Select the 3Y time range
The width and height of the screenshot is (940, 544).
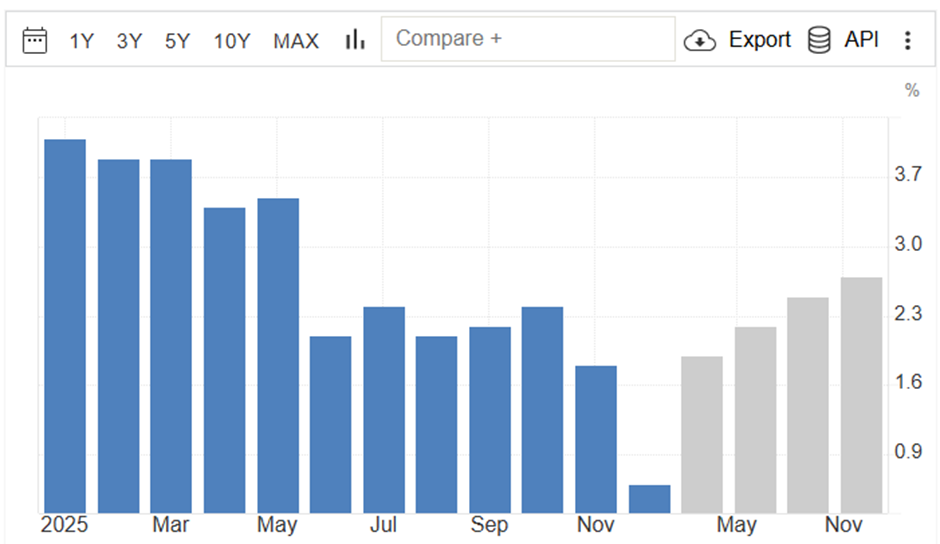(x=129, y=41)
